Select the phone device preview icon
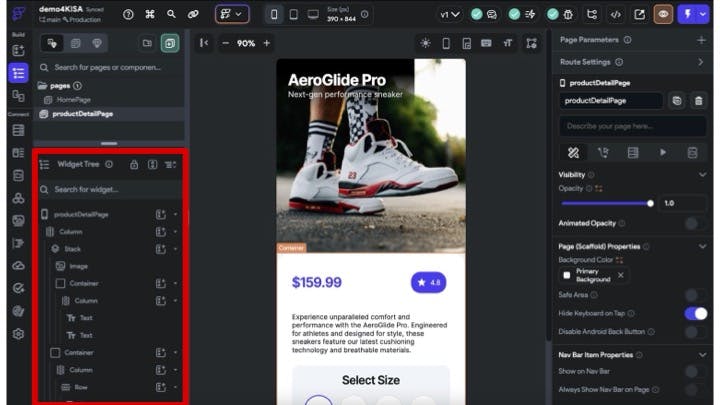 click(x=274, y=15)
